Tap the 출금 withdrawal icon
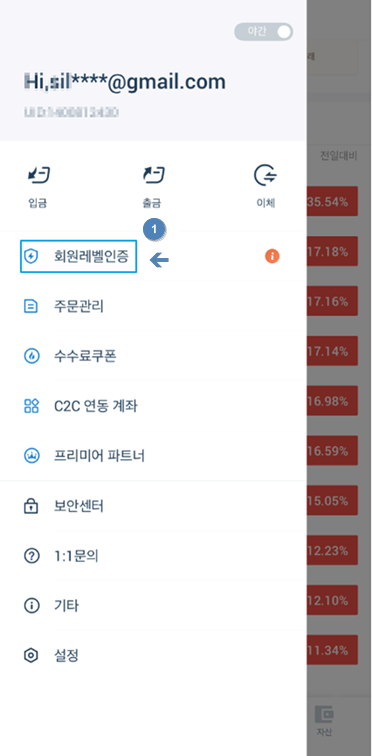The height and width of the screenshot is (756, 372). point(154,176)
